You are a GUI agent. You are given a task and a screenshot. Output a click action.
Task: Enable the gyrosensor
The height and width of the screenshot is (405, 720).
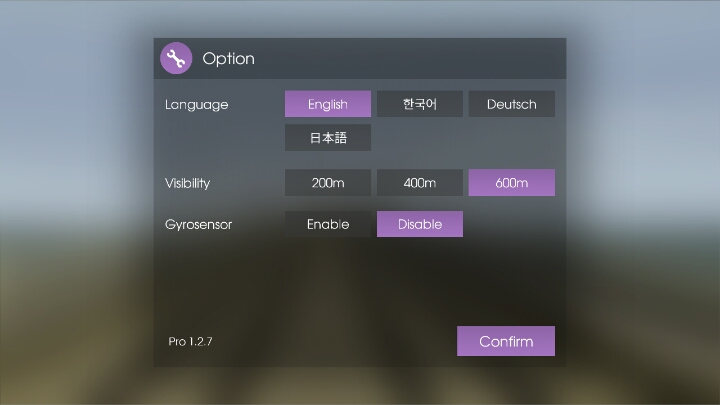tap(328, 224)
